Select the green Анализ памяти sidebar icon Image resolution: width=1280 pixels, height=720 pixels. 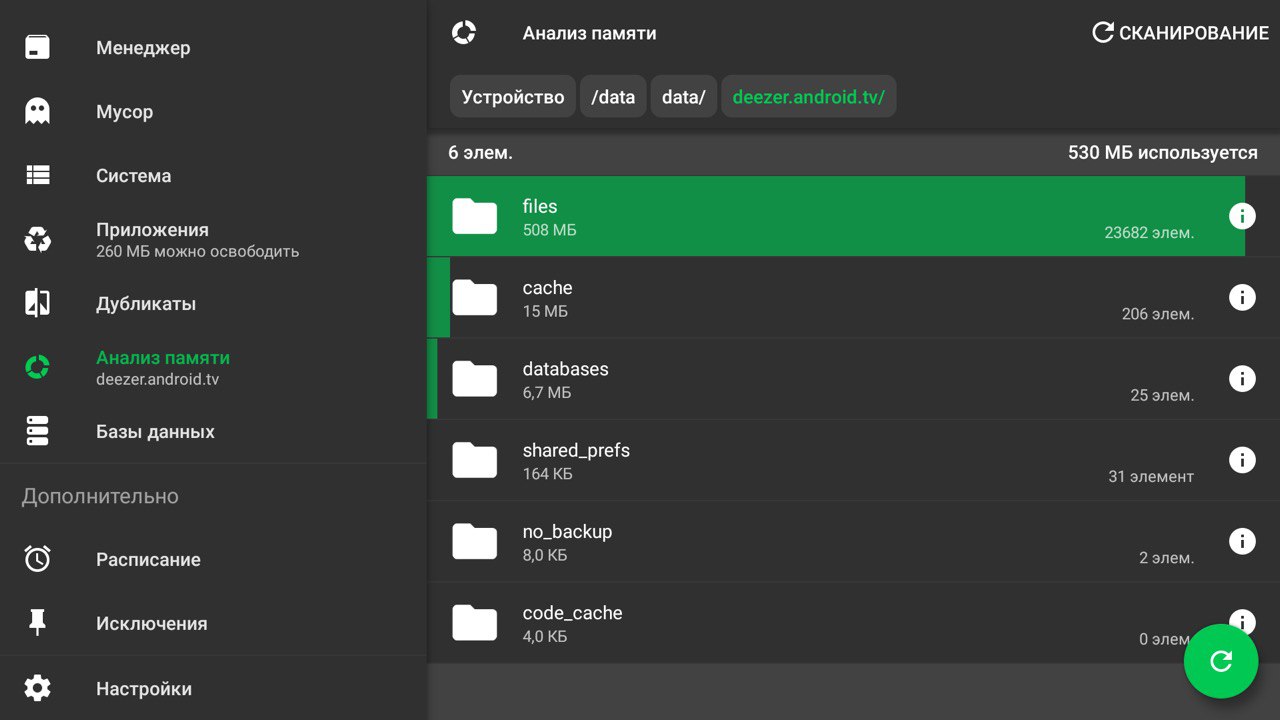pos(37,367)
